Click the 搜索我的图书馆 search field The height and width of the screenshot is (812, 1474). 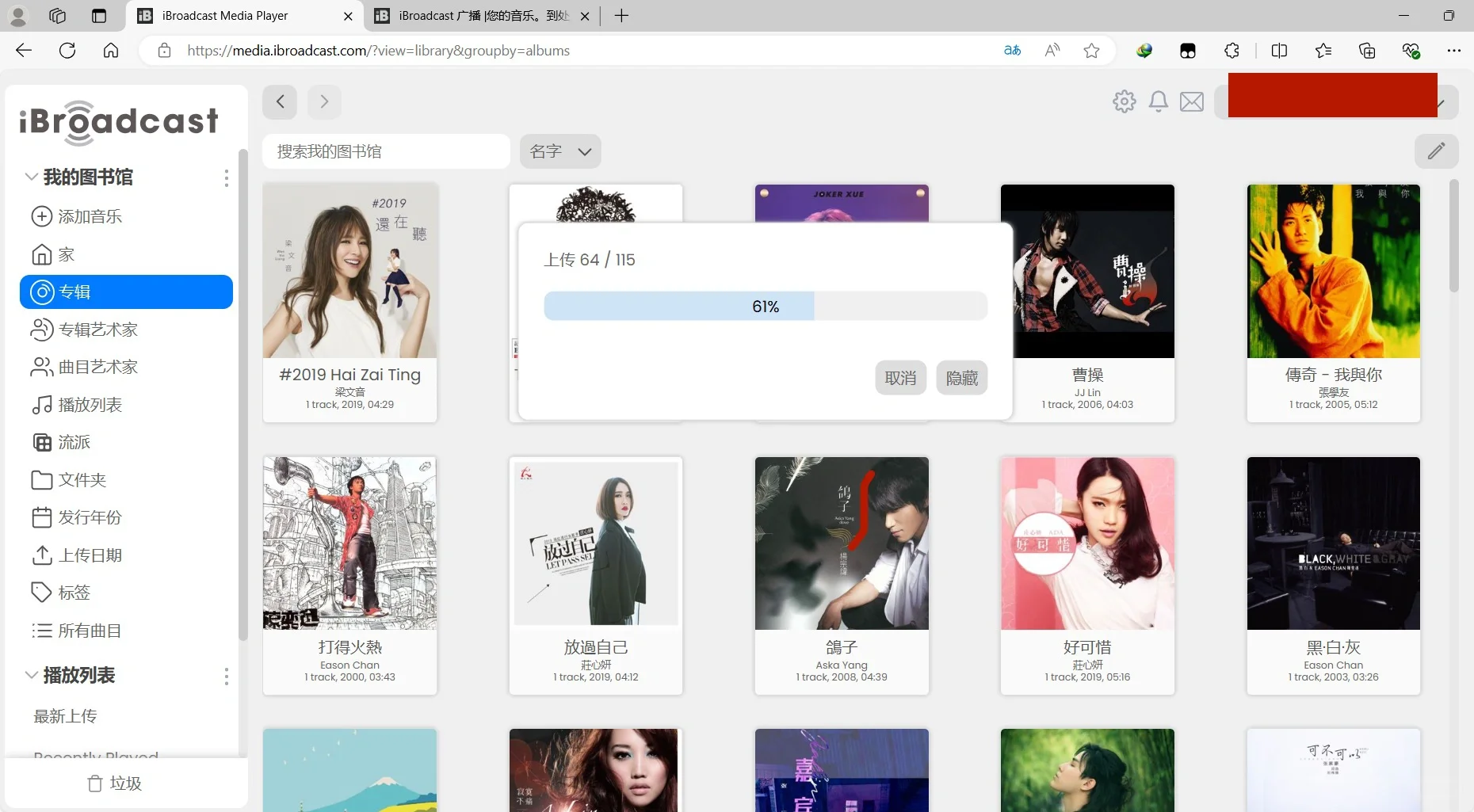coord(386,151)
